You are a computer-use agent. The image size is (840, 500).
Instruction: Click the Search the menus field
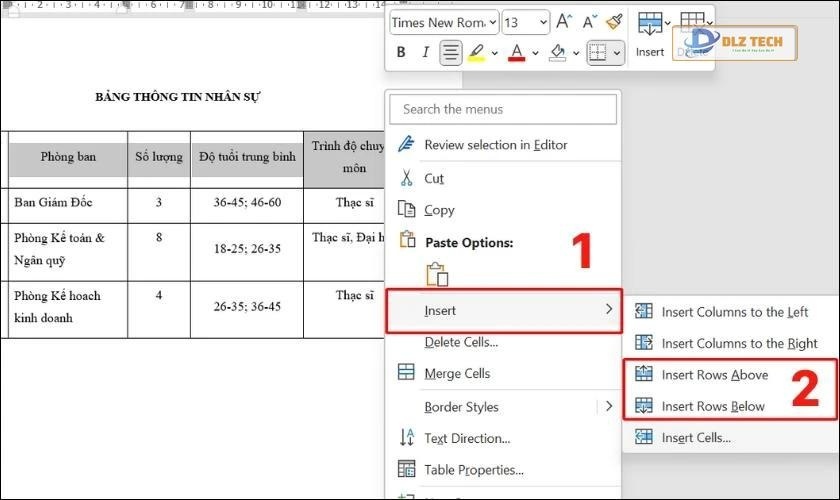[x=503, y=109]
